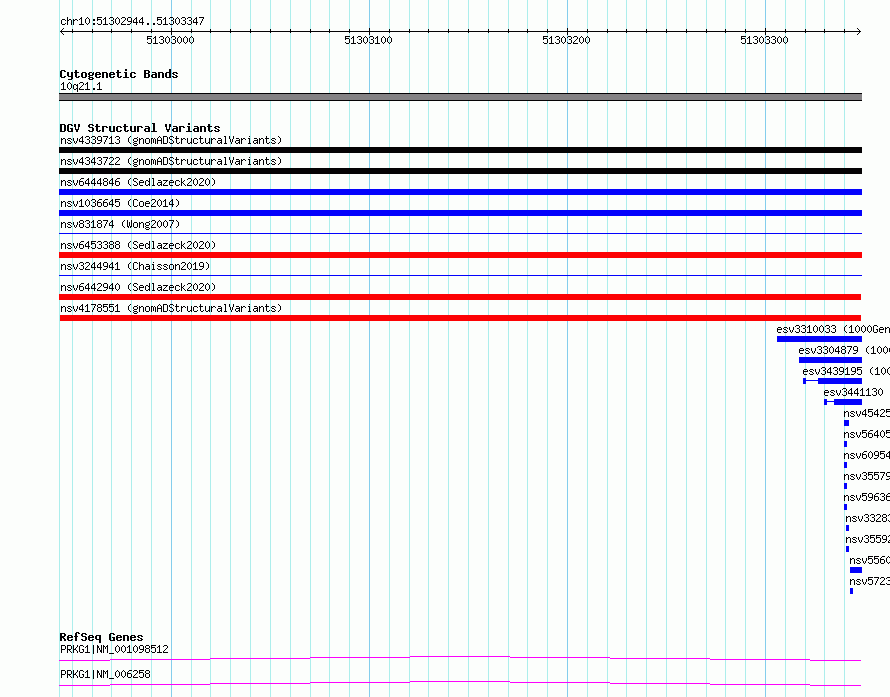The width and height of the screenshot is (890, 697).
Task: Click the magenta intron line under PRKG1|NM_006258
Action: tap(460, 683)
